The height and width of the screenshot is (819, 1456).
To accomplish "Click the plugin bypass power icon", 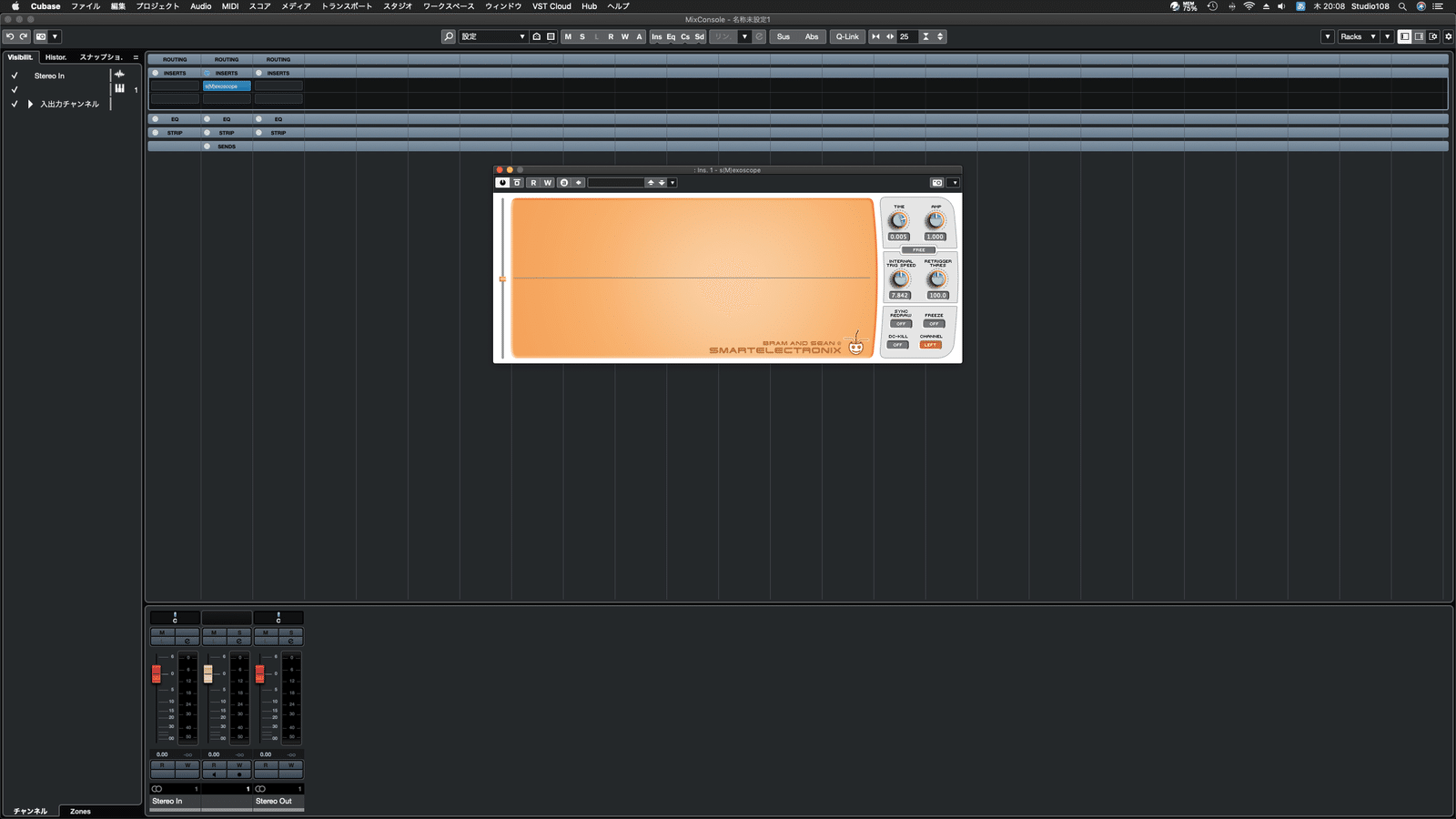I will [502, 183].
